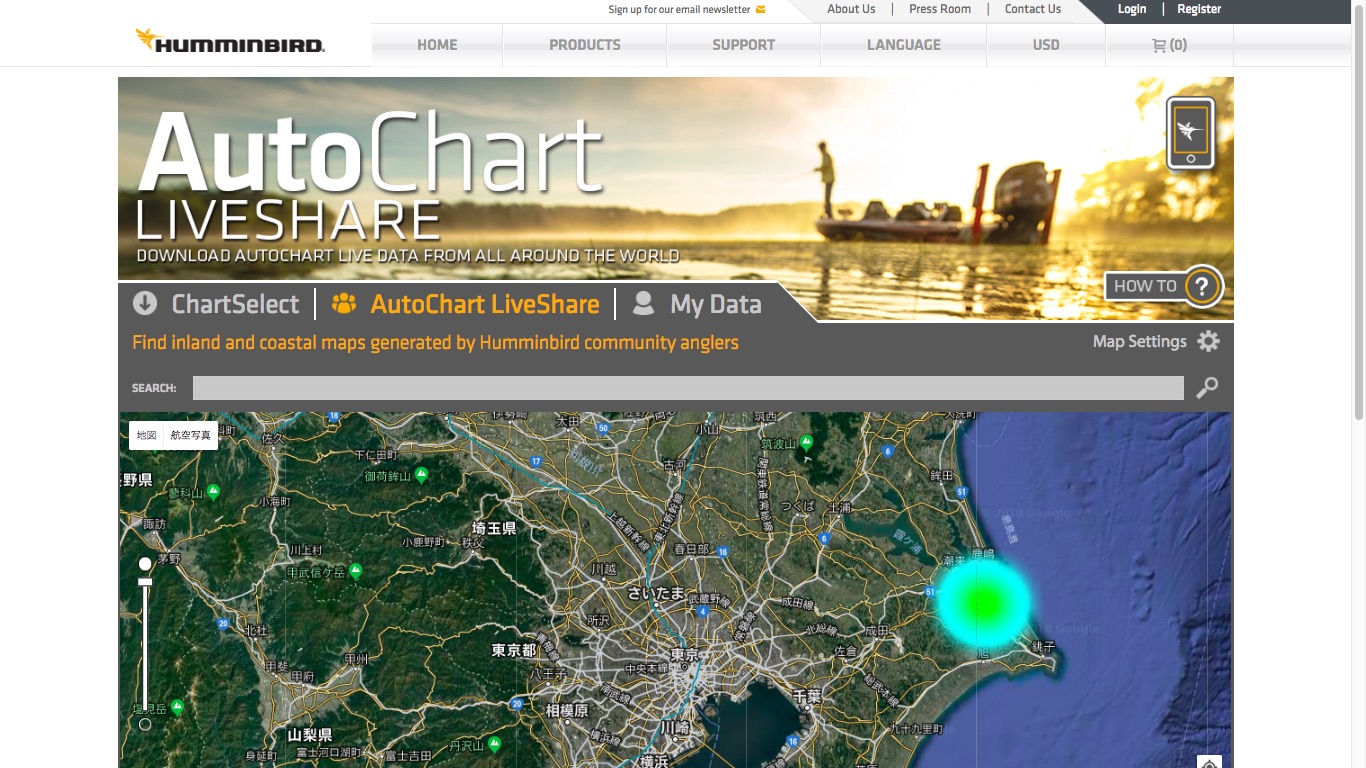Open the SUPPORT menu
This screenshot has width=1366, height=768.
[x=744, y=45]
